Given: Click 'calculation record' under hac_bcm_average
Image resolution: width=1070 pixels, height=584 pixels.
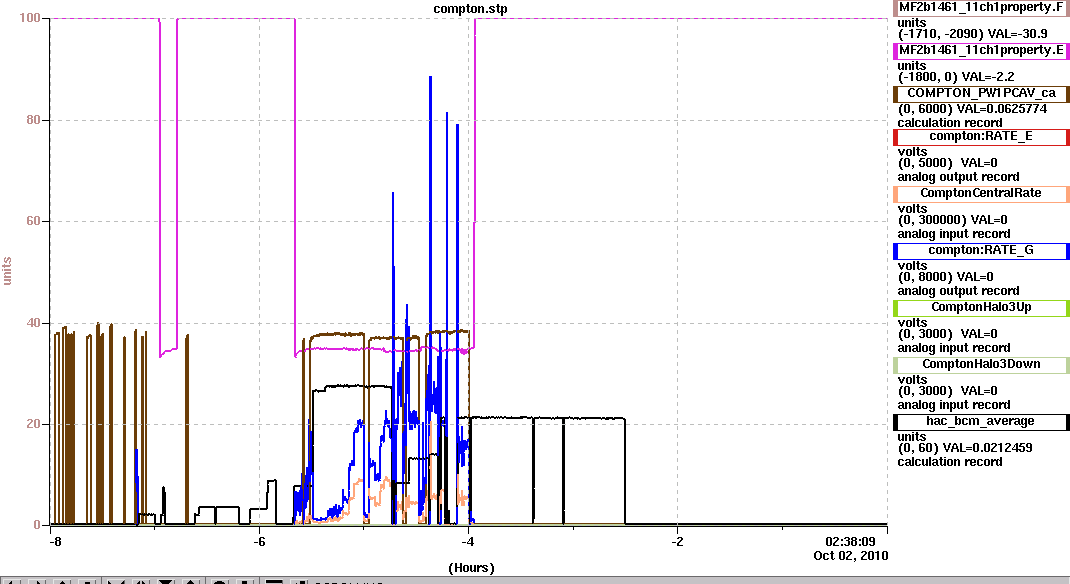Looking at the screenshot, I should tap(949, 462).
